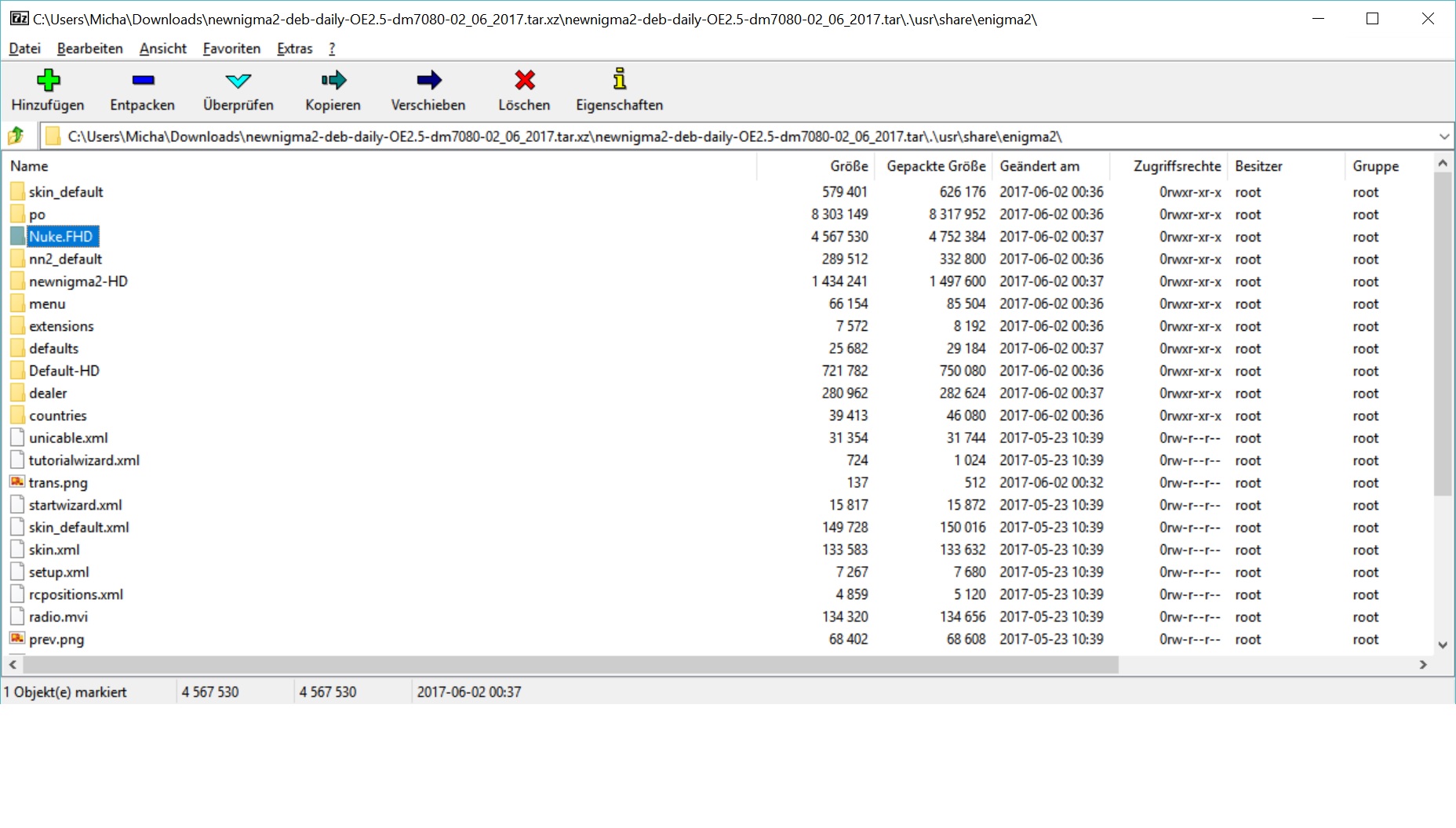
Task: Expand the address path dropdown
Action: point(1443,136)
